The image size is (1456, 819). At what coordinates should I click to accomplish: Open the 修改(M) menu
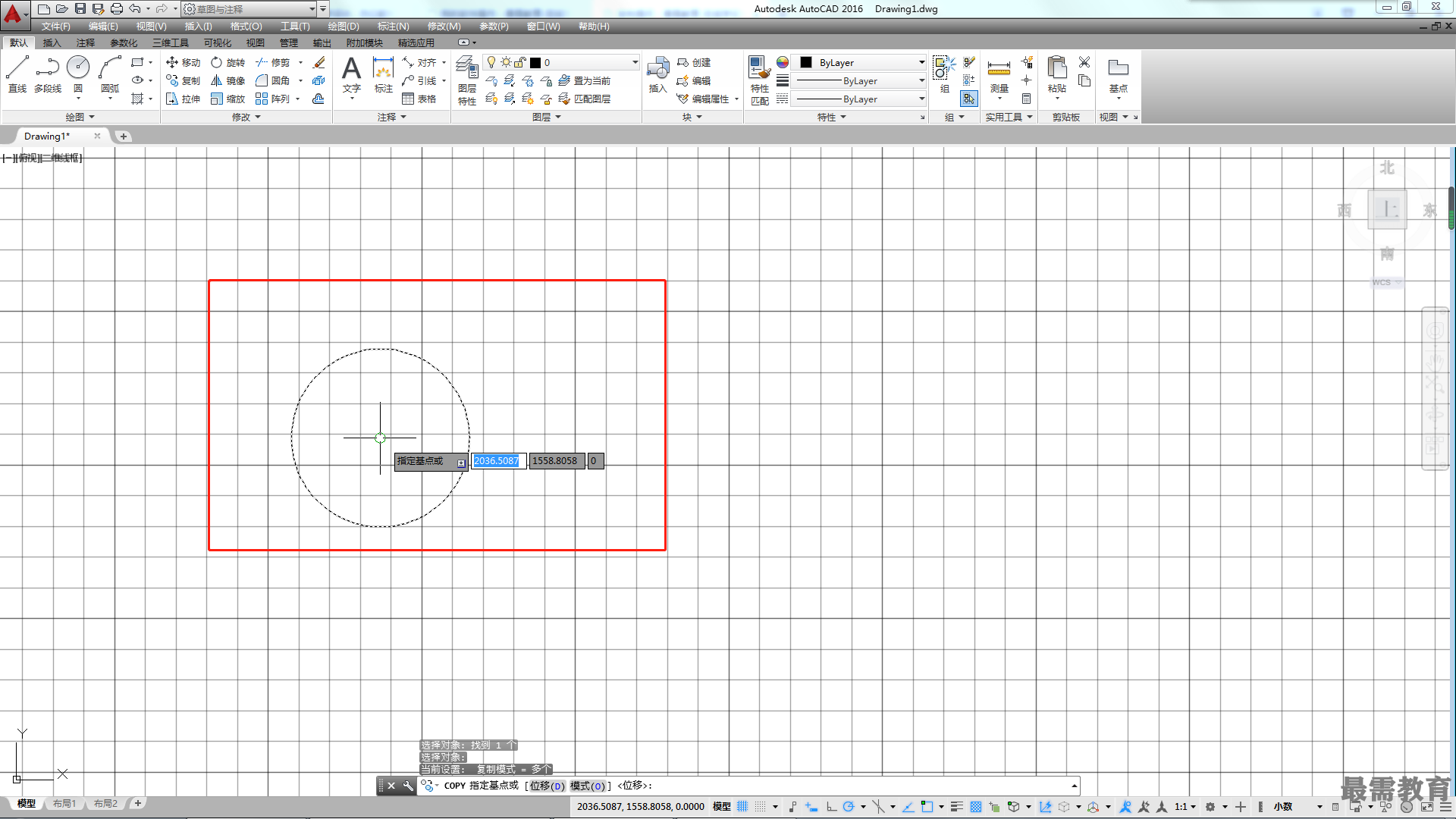click(444, 27)
